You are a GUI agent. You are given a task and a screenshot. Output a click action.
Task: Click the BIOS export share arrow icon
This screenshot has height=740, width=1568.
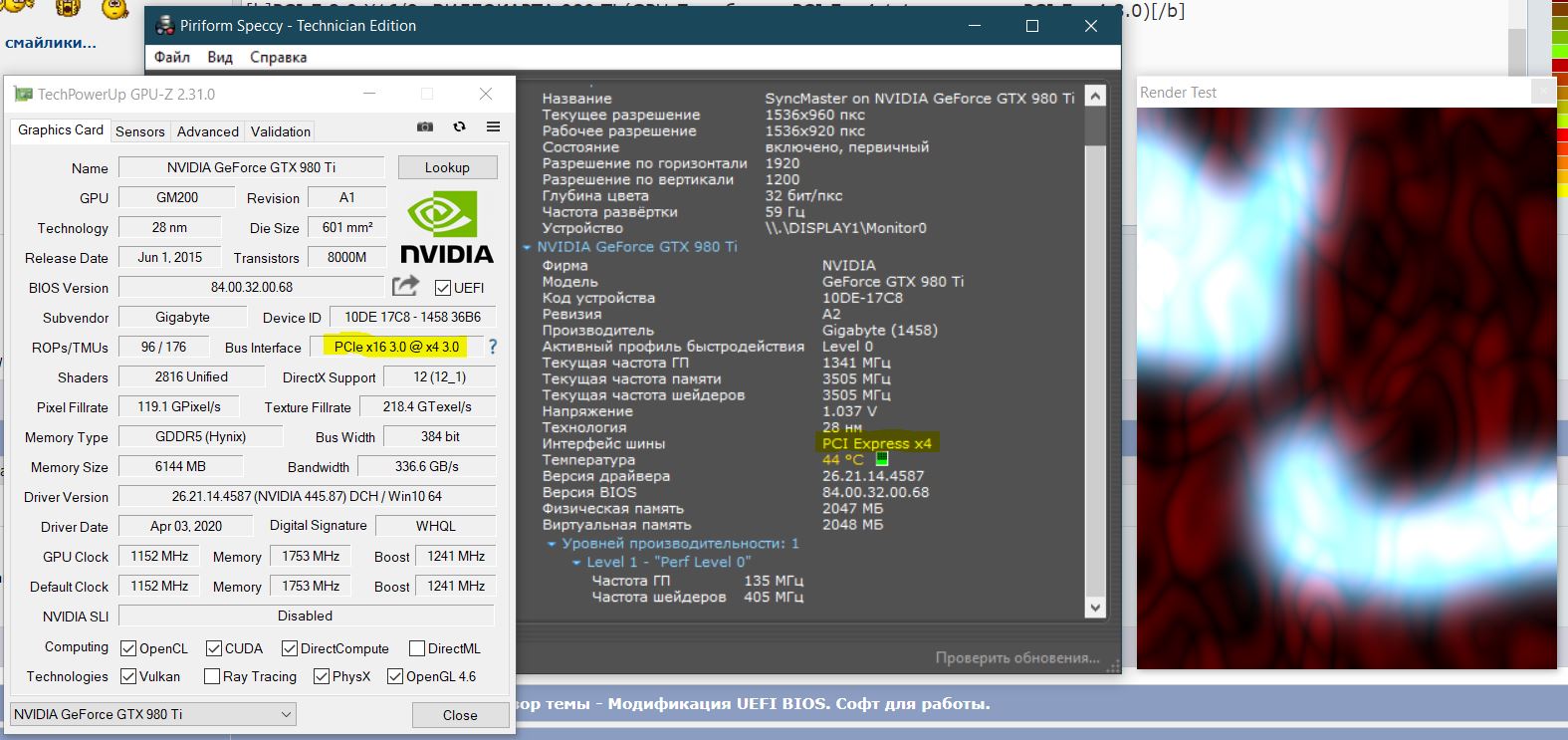[x=405, y=287]
